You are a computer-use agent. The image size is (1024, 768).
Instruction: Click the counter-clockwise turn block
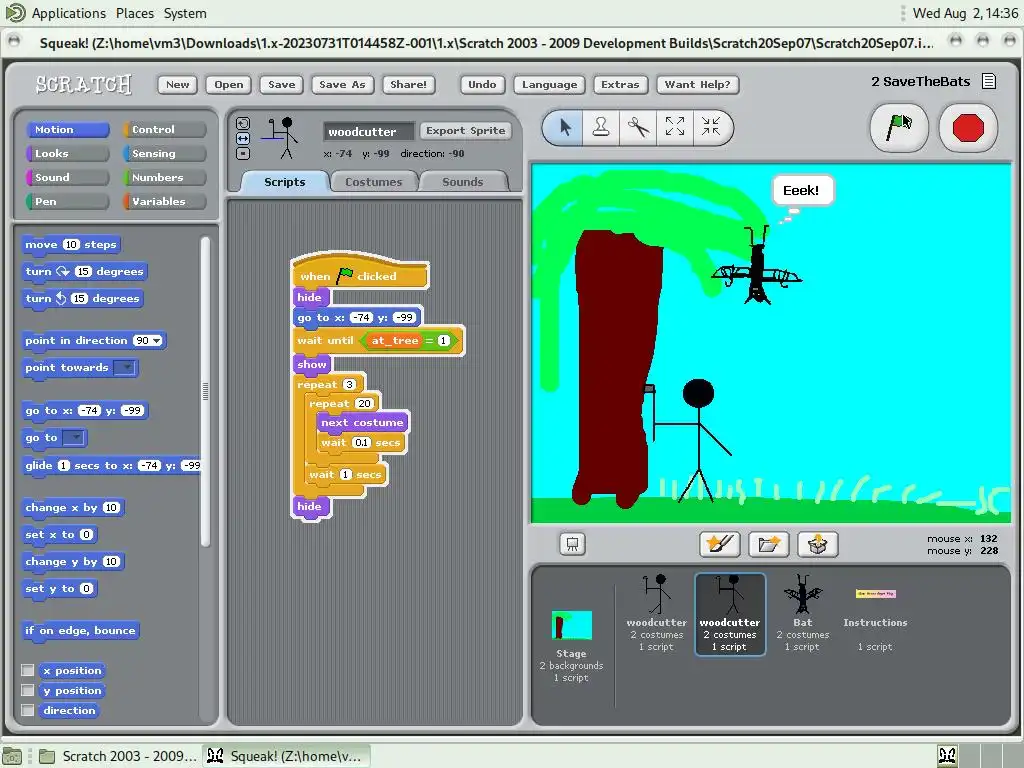[x=82, y=298]
